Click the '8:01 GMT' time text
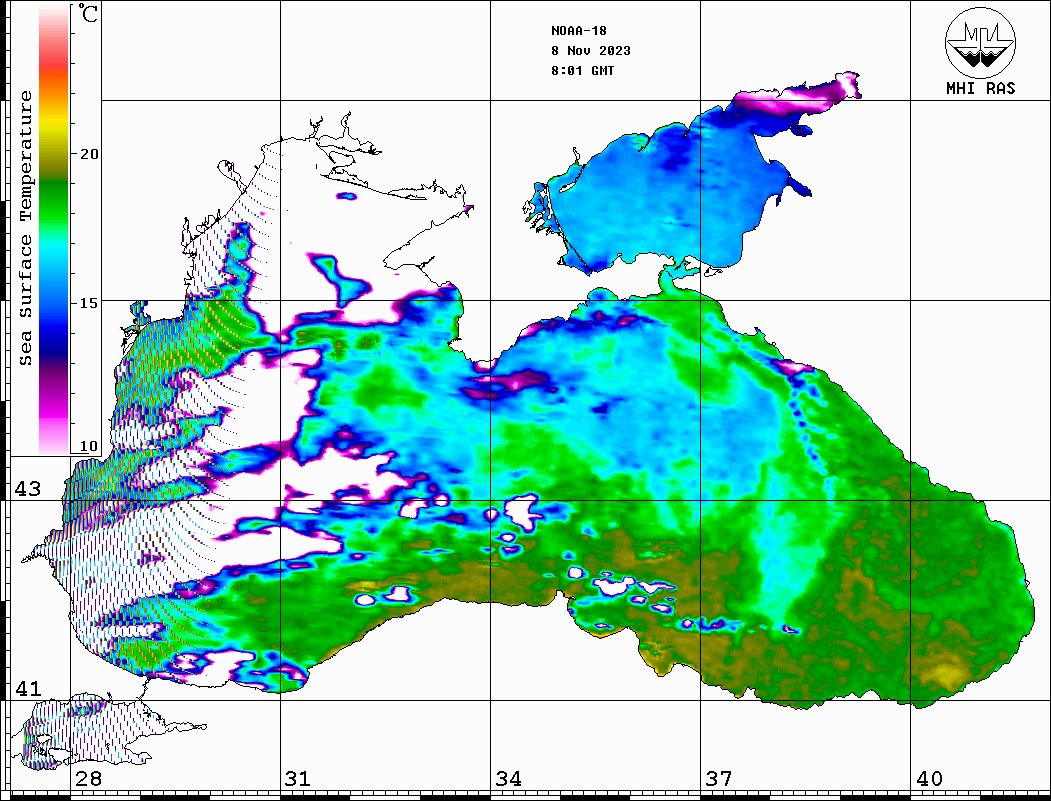The height and width of the screenshot is (801, 1051). (x=582, y=71)
